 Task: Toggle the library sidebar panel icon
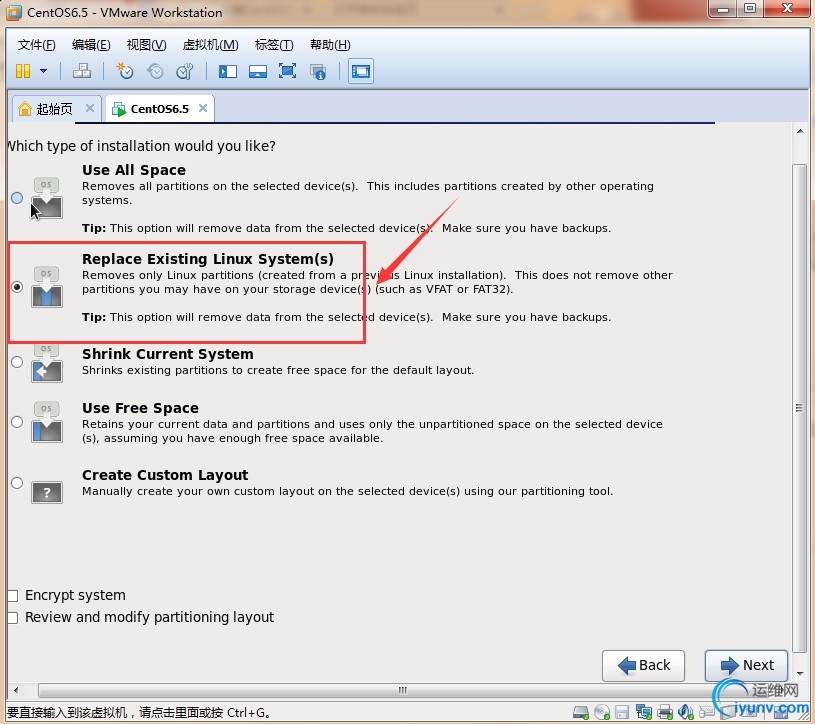coord(228,71)
